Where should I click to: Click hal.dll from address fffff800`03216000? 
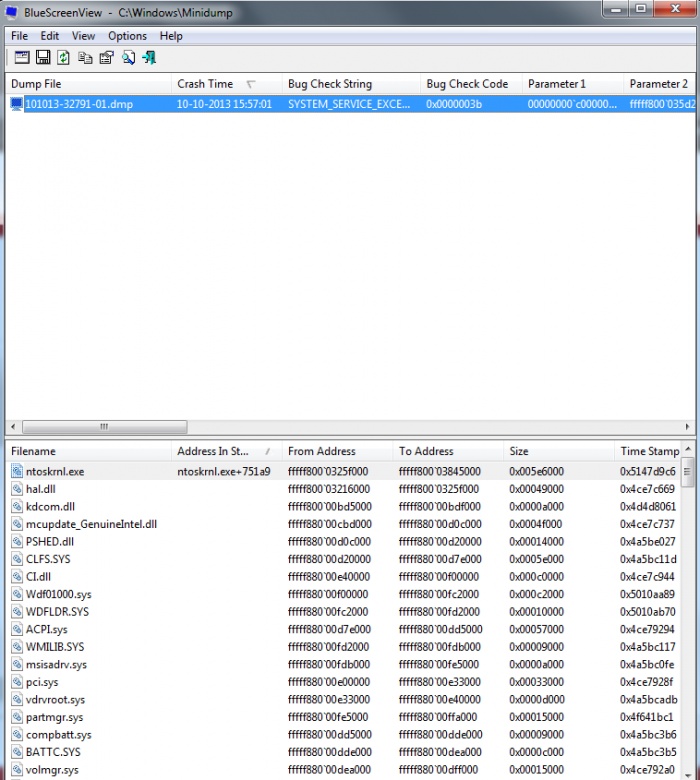329,489
